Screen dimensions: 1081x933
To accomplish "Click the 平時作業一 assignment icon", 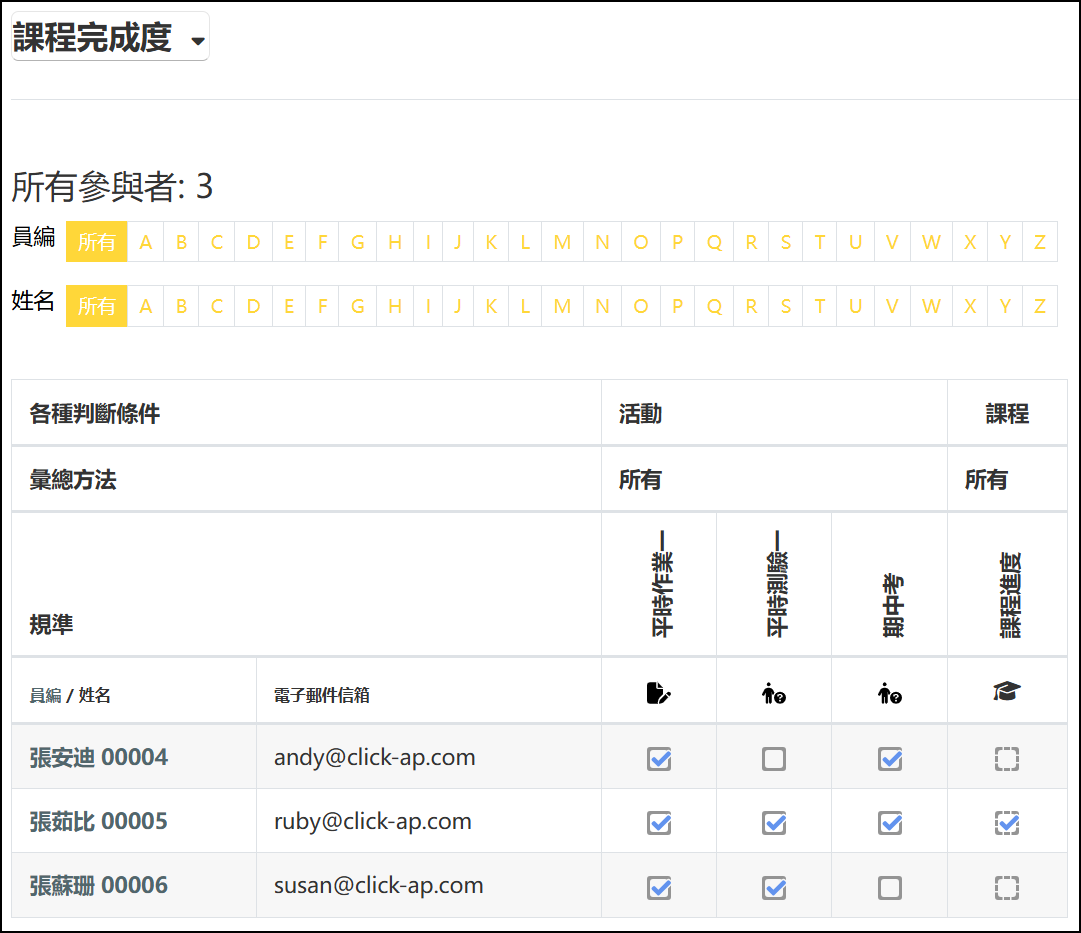I will (x=658, y=693).
